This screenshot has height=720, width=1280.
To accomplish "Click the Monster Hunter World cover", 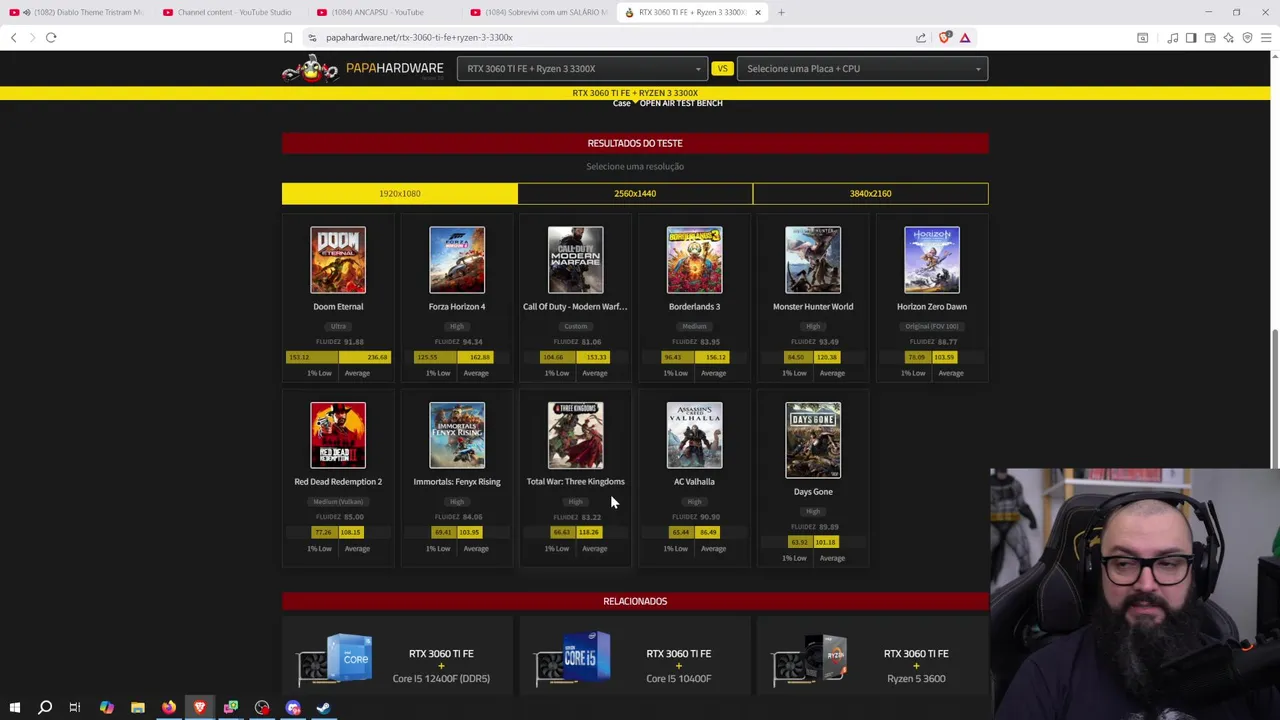I will pyautogui.click(x=813, y=260).
